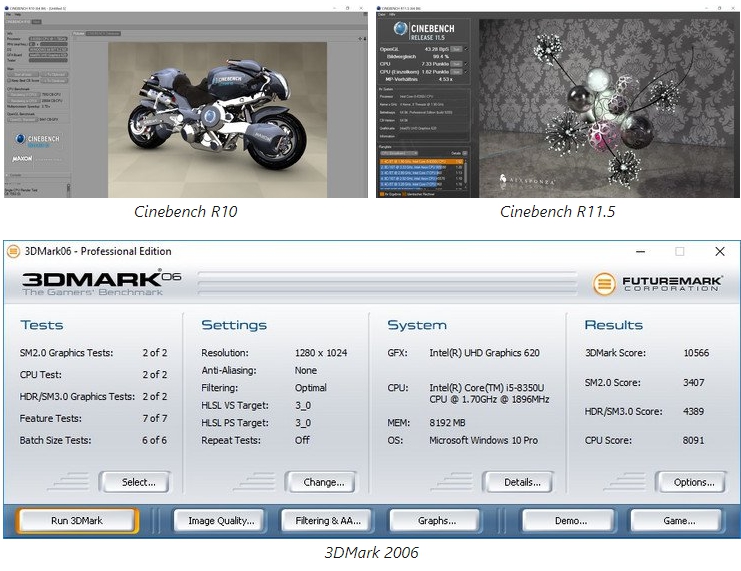
Task: Click the Tester info field in R10
Action: (48, 60)
